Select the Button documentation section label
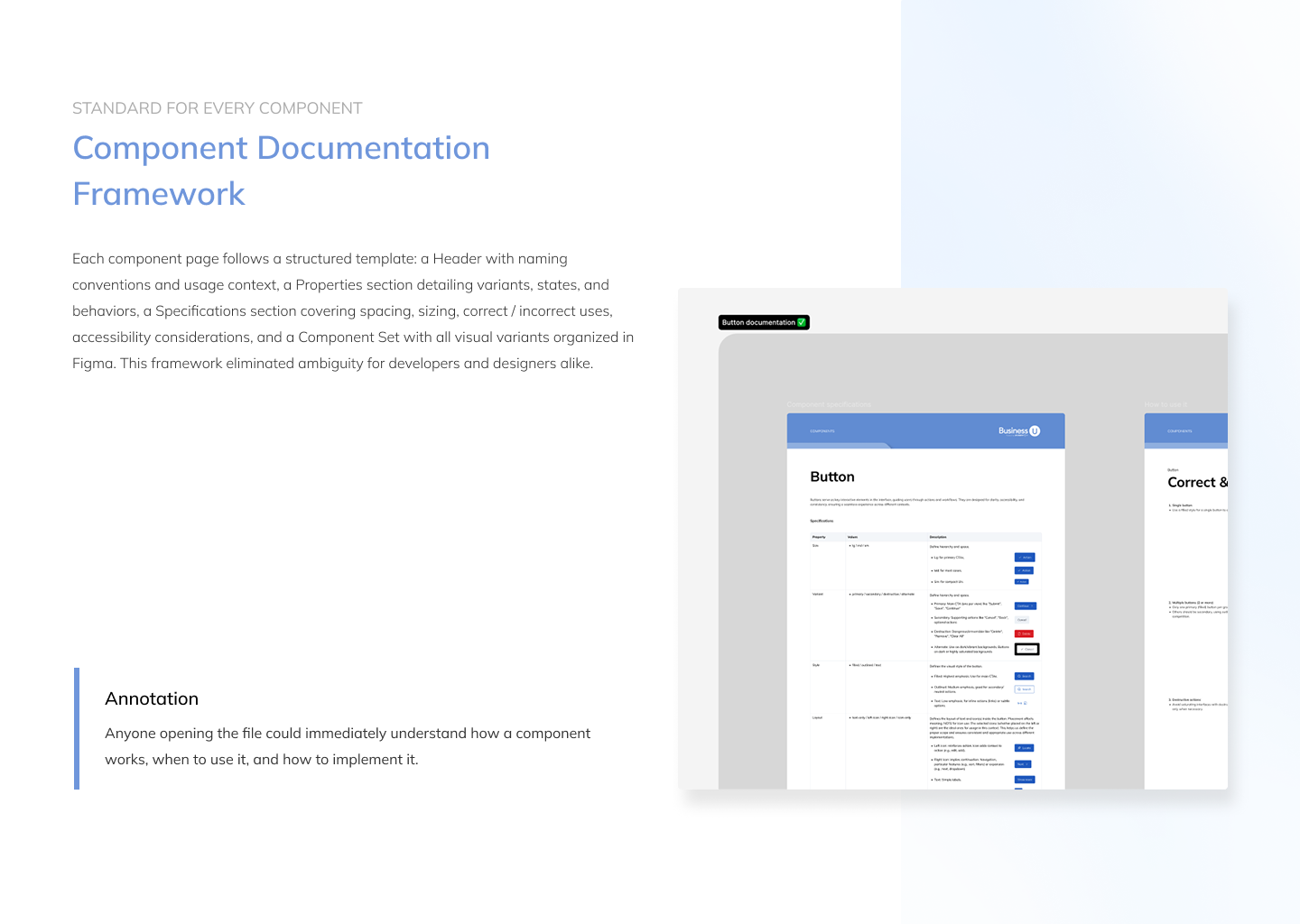The width and height of the screenshot is (1300, 924). tap(758, 322)
